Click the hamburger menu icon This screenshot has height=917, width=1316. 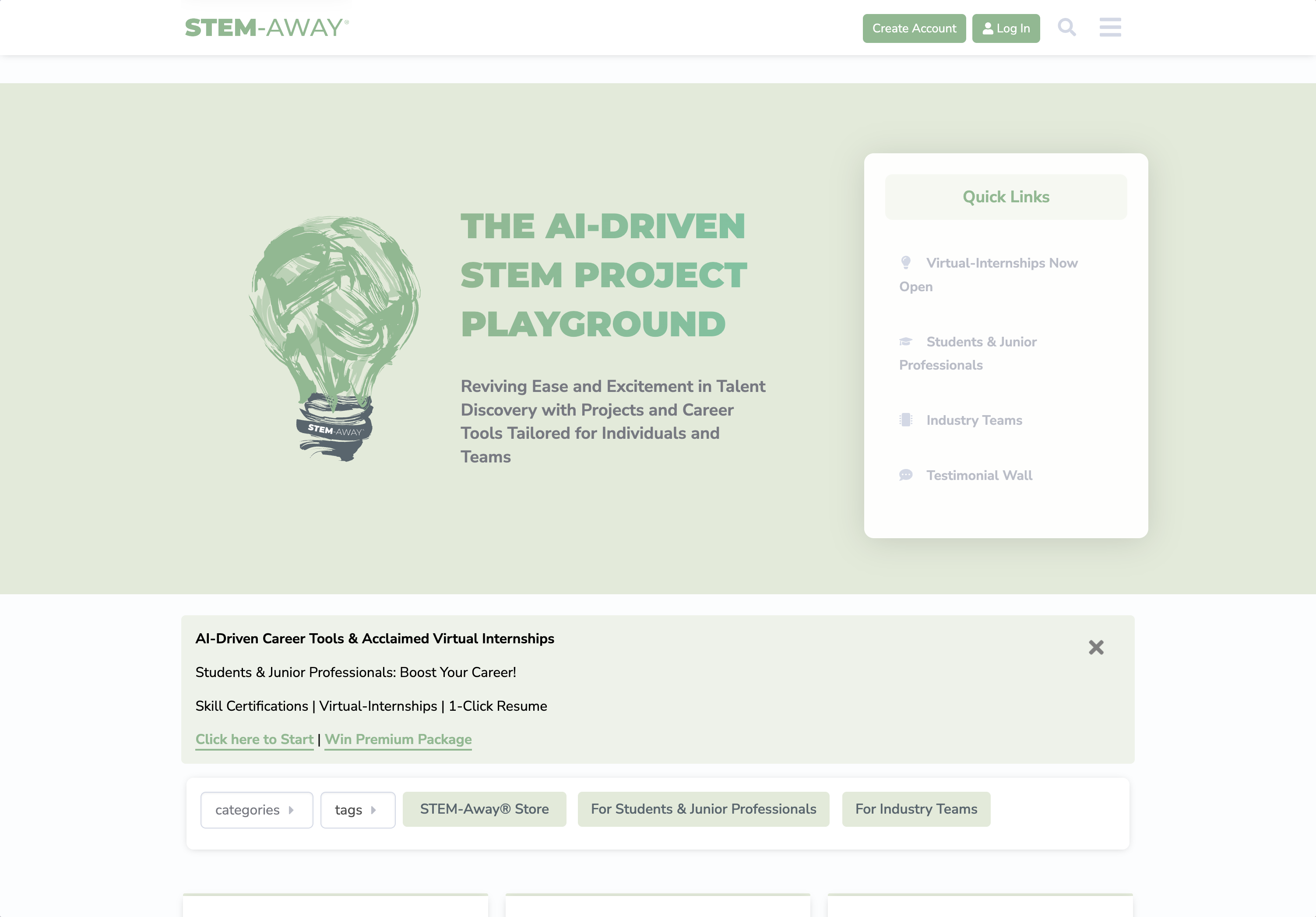(x=1110, y=27)
